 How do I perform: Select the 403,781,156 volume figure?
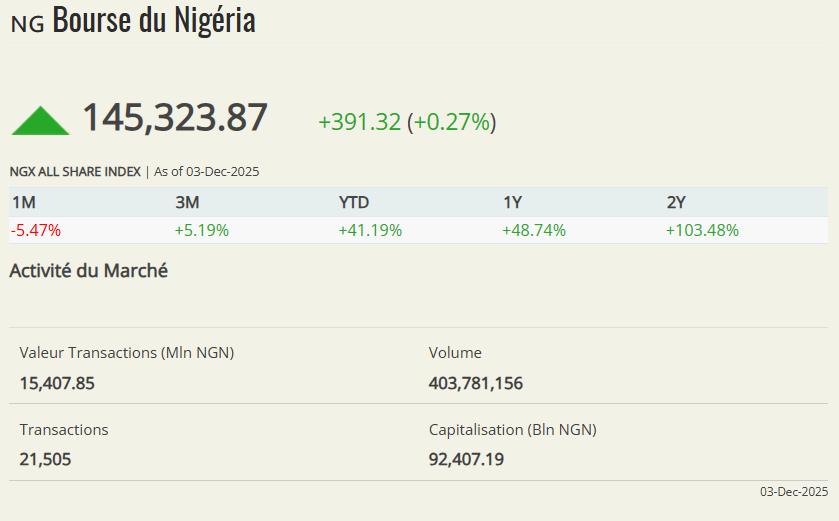pos(476,383)
